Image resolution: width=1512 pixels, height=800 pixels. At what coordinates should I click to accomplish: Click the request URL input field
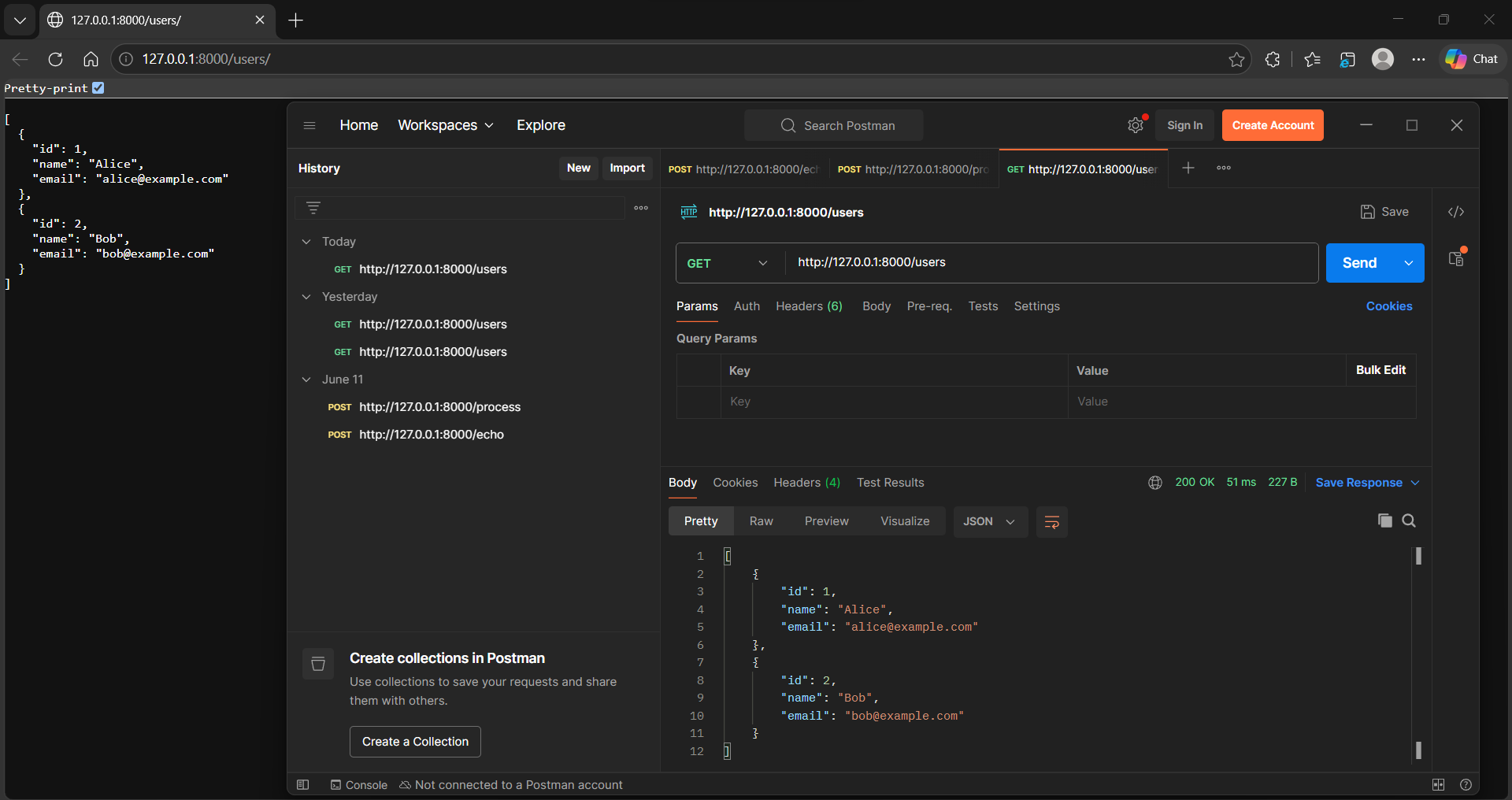(x=1051, y=263)
